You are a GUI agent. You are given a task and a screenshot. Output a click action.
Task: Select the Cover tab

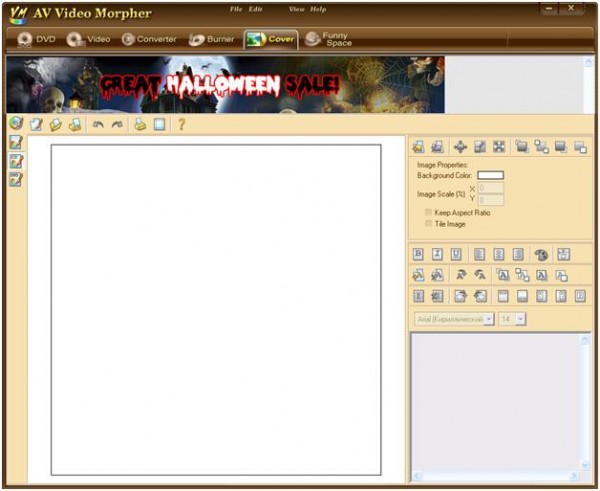coord(271,39)
